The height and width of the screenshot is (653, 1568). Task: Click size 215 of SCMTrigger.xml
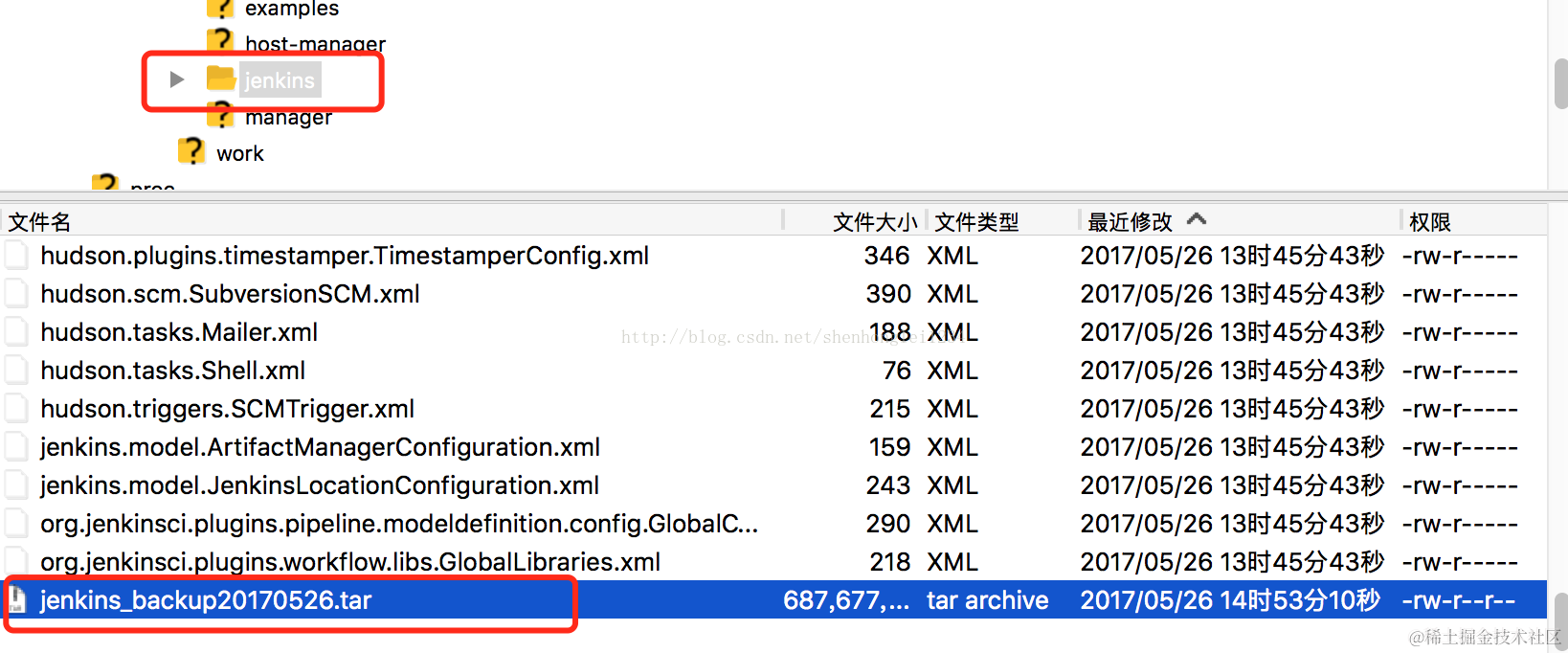[x=890, y=409]
